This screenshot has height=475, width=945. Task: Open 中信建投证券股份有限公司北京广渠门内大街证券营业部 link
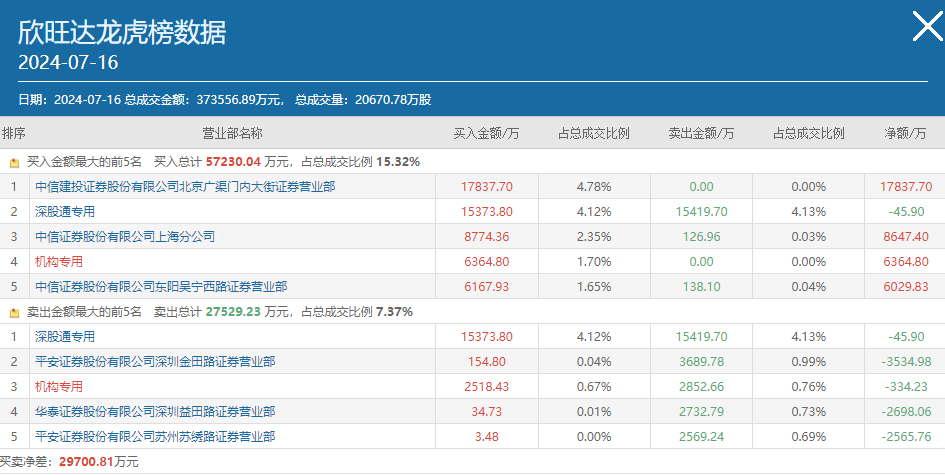point(185,187)
